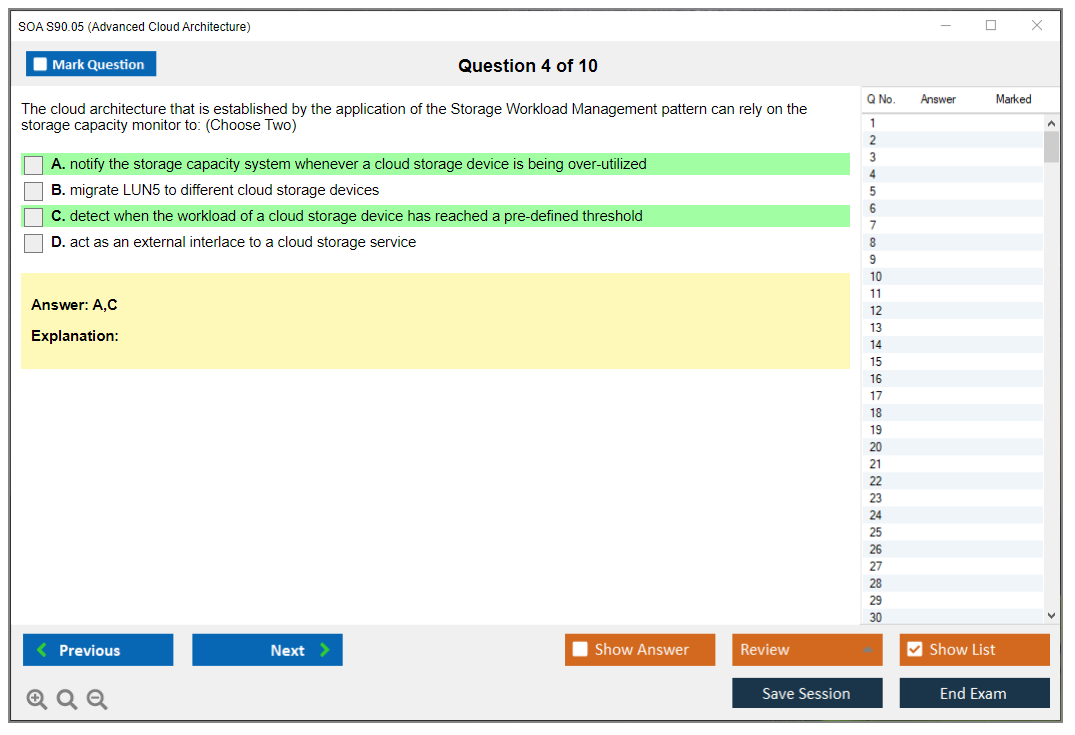
Task: Toggle the Show Answer checkbox
Action: tap(580, 650)
